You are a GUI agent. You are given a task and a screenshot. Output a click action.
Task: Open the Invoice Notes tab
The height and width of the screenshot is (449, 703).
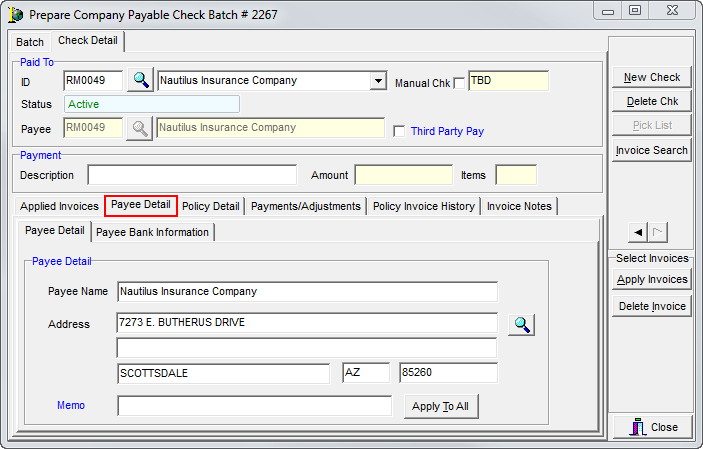518,206
